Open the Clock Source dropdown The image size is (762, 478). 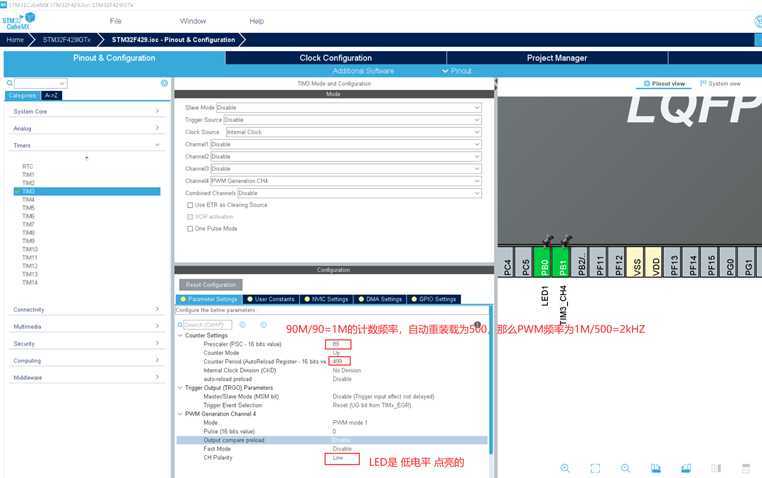coord(354,132)
